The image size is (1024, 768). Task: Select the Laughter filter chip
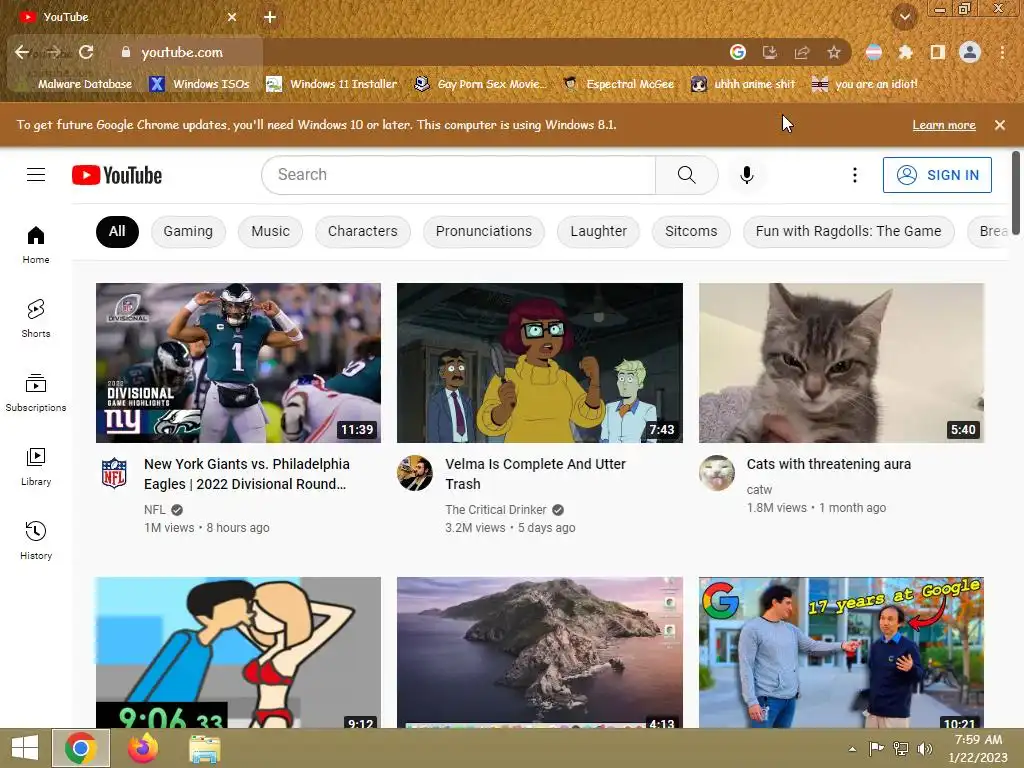(598, 232)
